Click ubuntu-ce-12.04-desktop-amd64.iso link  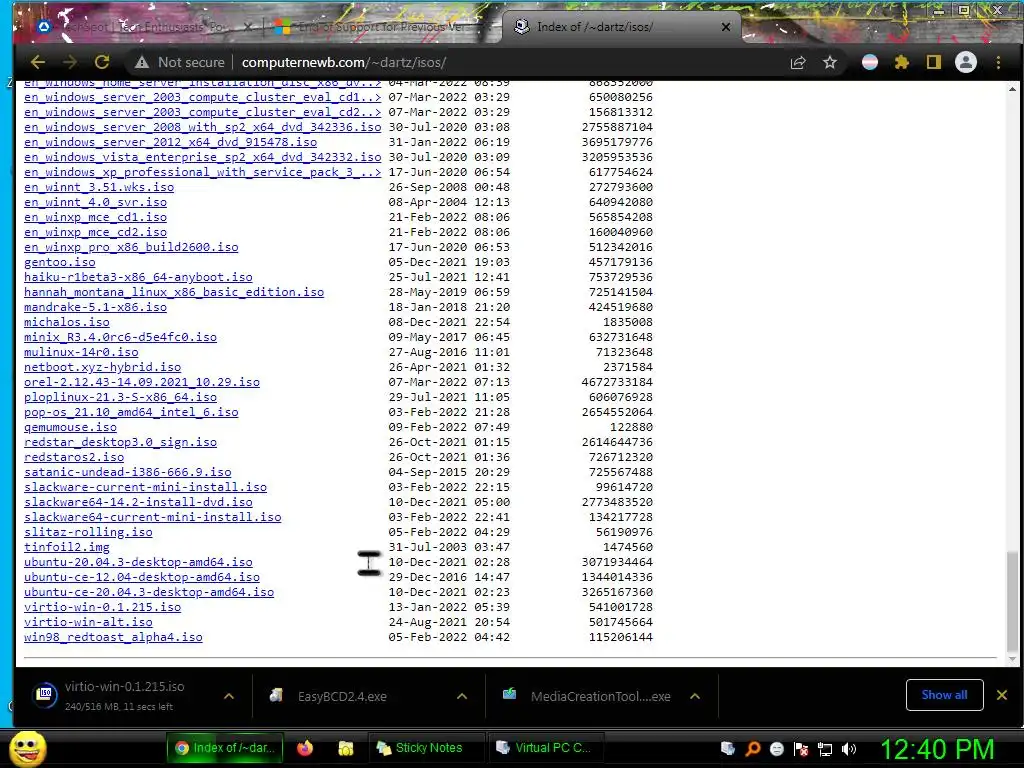click(x=142, y=578)
